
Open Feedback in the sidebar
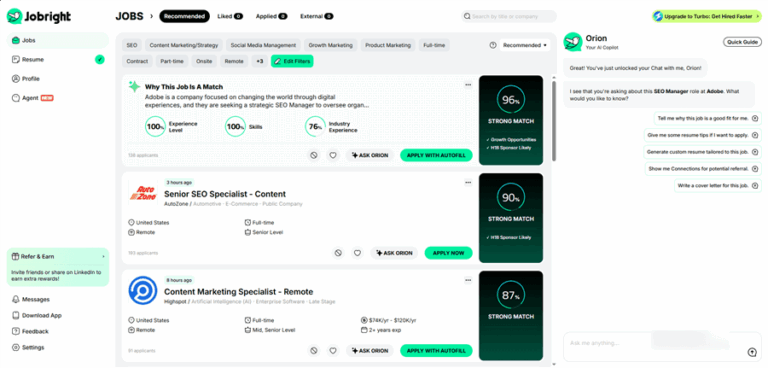(x=30, y=332)
